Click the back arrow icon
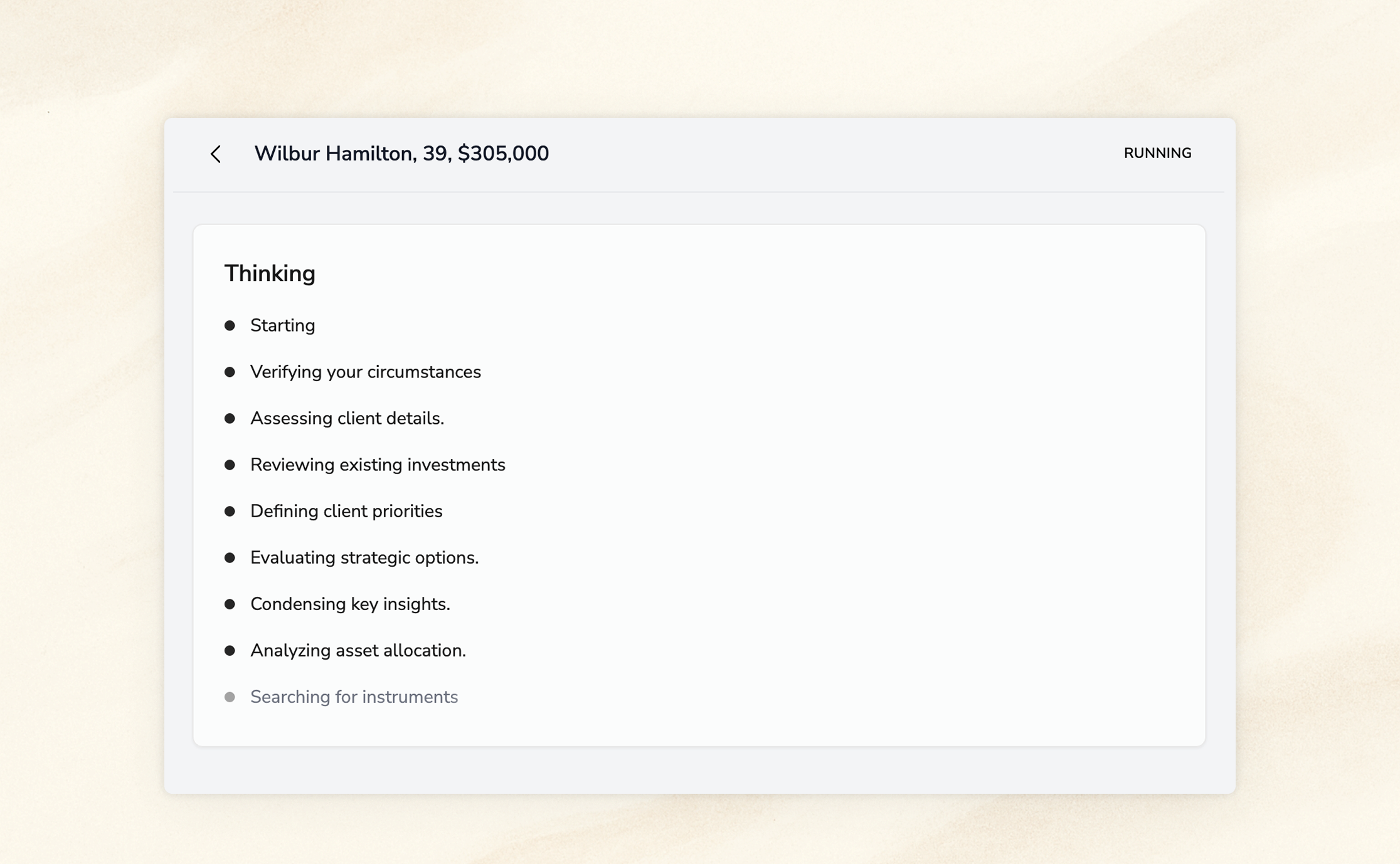The image size is (1400, 864). (x=216, y=154)
